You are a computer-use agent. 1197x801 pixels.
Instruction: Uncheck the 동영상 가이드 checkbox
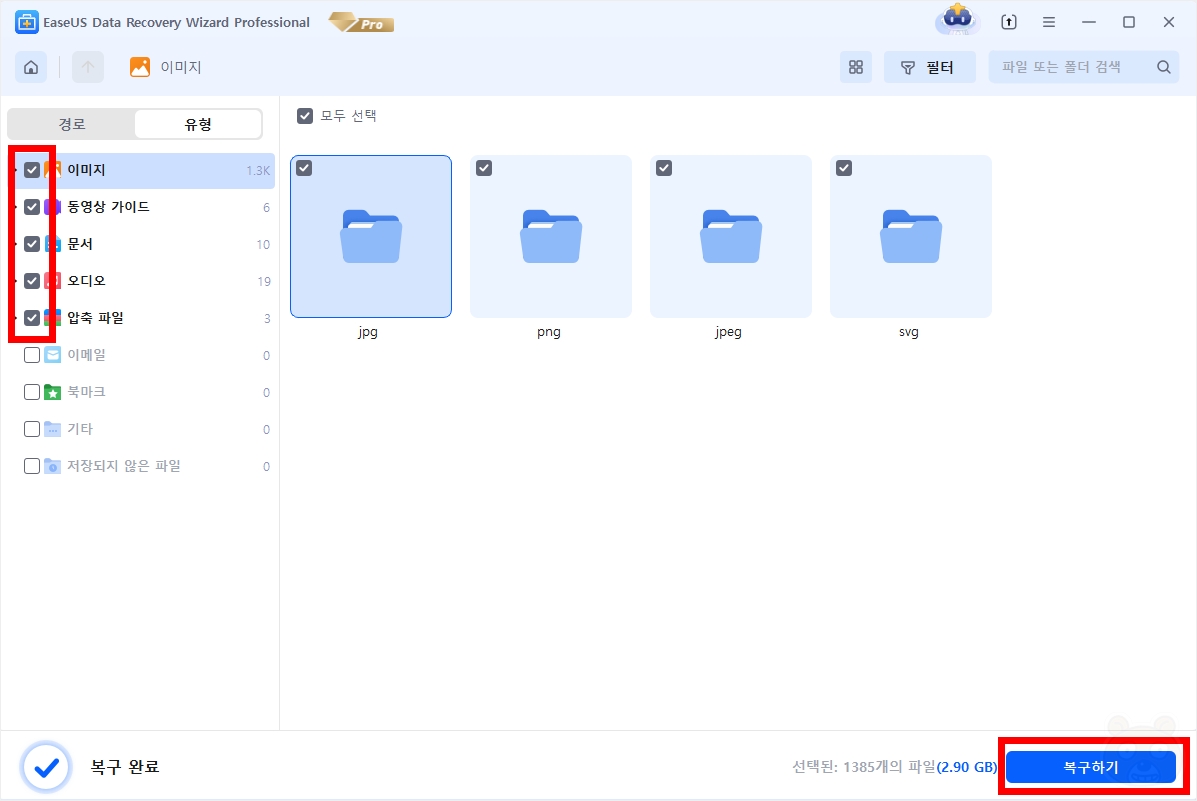(32, 207)
